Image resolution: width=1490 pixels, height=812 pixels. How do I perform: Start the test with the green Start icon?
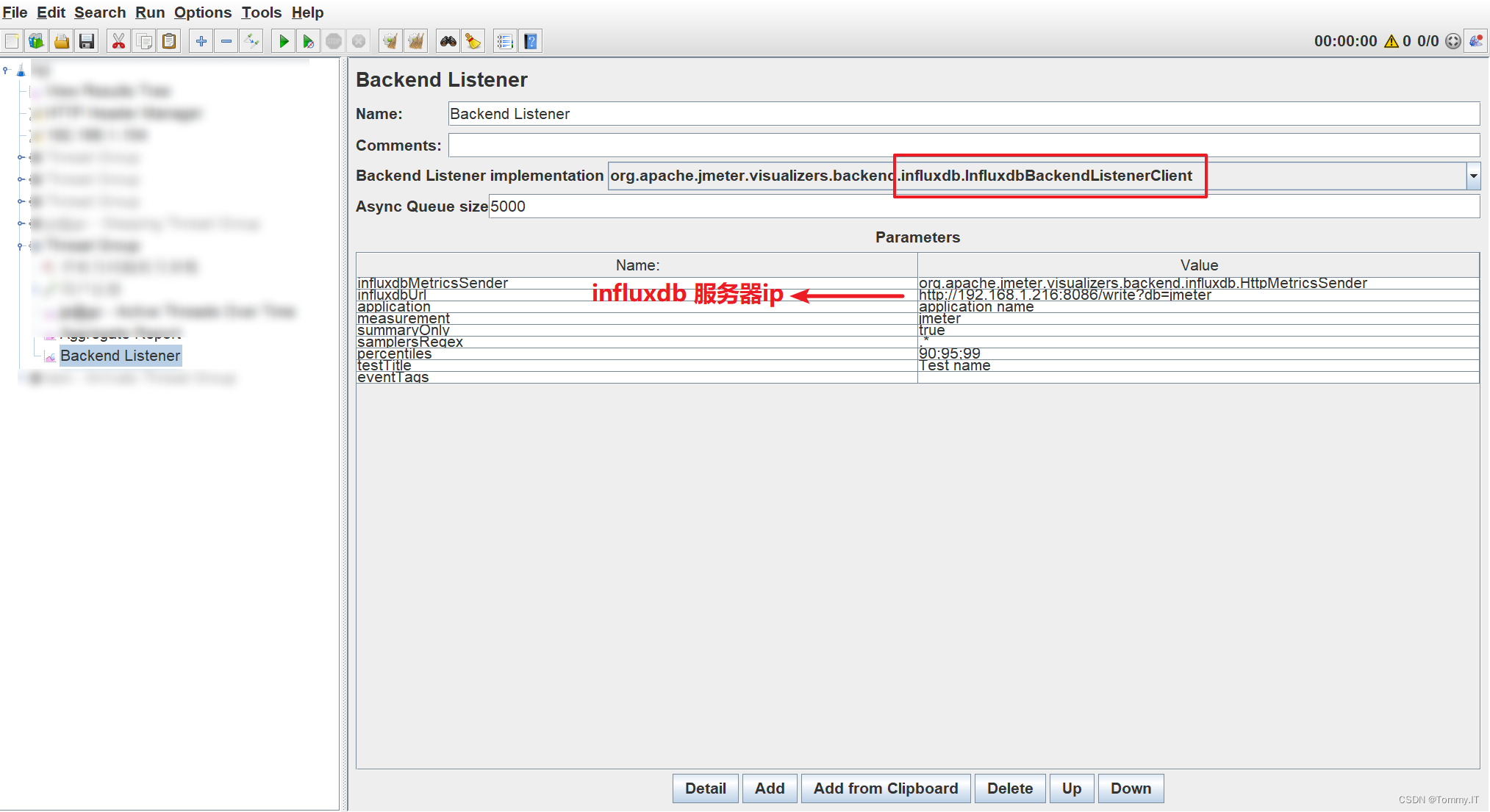click(283, 40)
